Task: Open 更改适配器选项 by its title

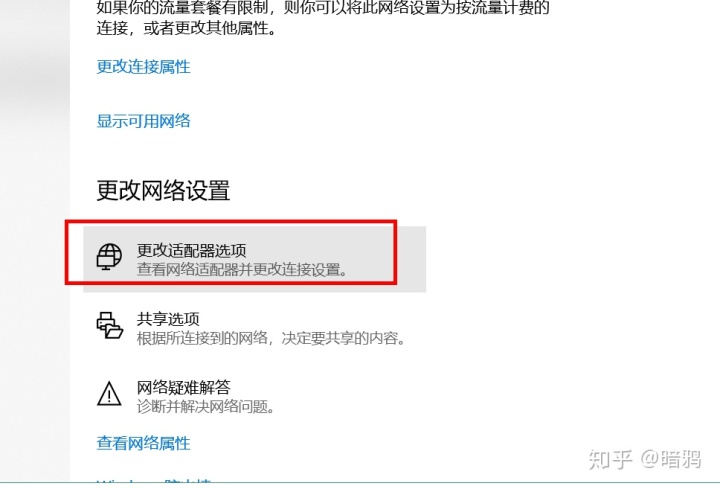Action: point(191,250)
